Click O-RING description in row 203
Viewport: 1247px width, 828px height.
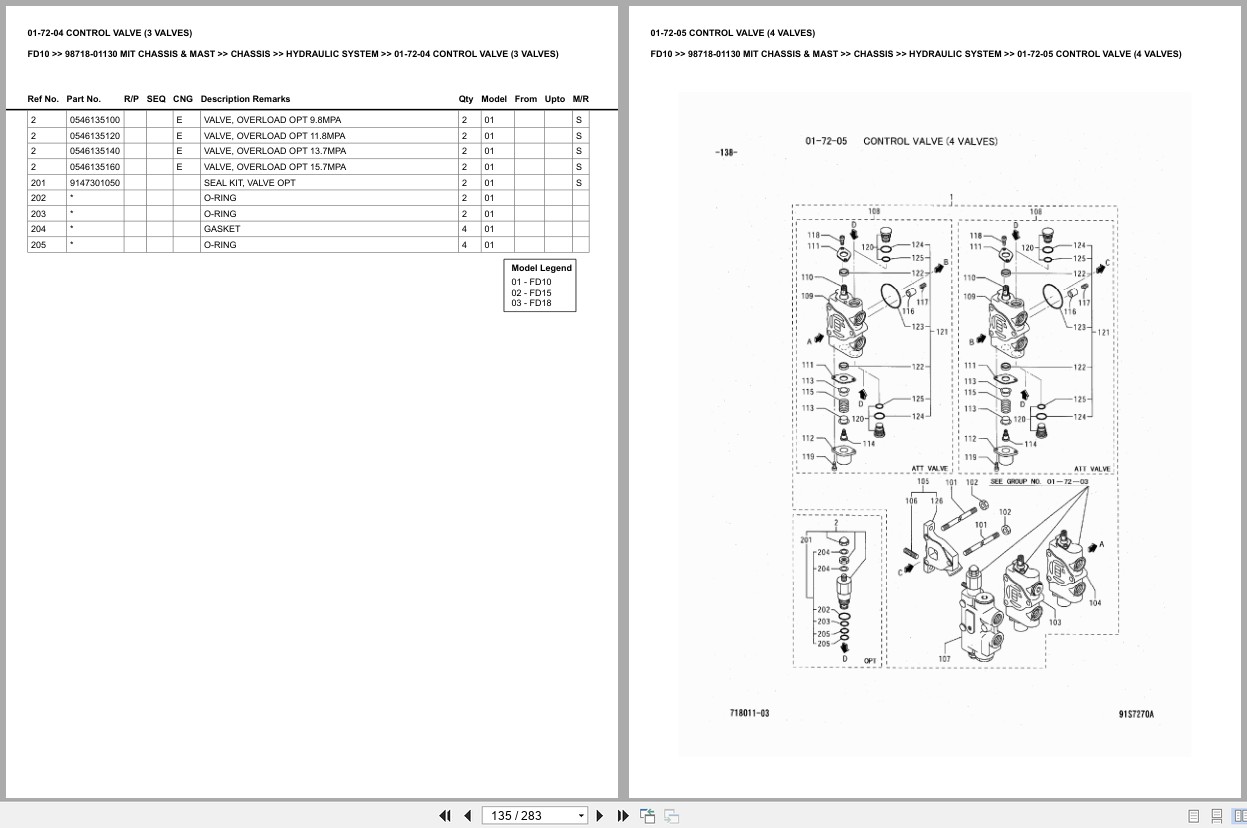[x=220, y=214]
